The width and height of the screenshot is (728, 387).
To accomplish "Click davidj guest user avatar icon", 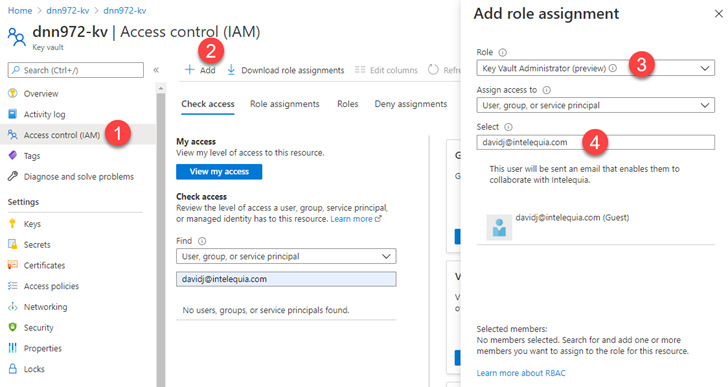I will [499, 227].
